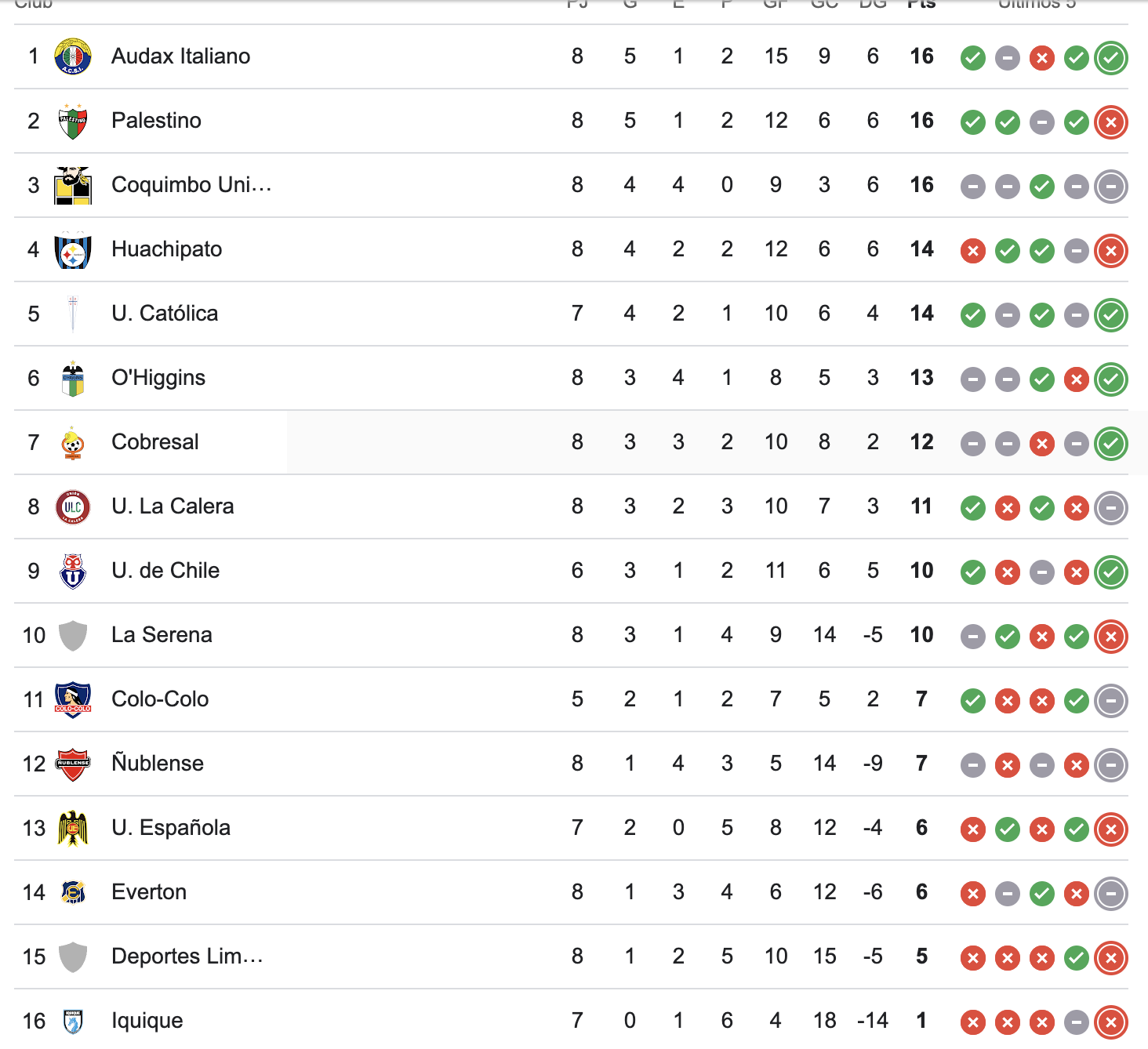This screenshot has height=1049, width=1148.
Task: Click Palestino's most recent loss indicator
Action: pyautogui.click(x=1112, y=122)
